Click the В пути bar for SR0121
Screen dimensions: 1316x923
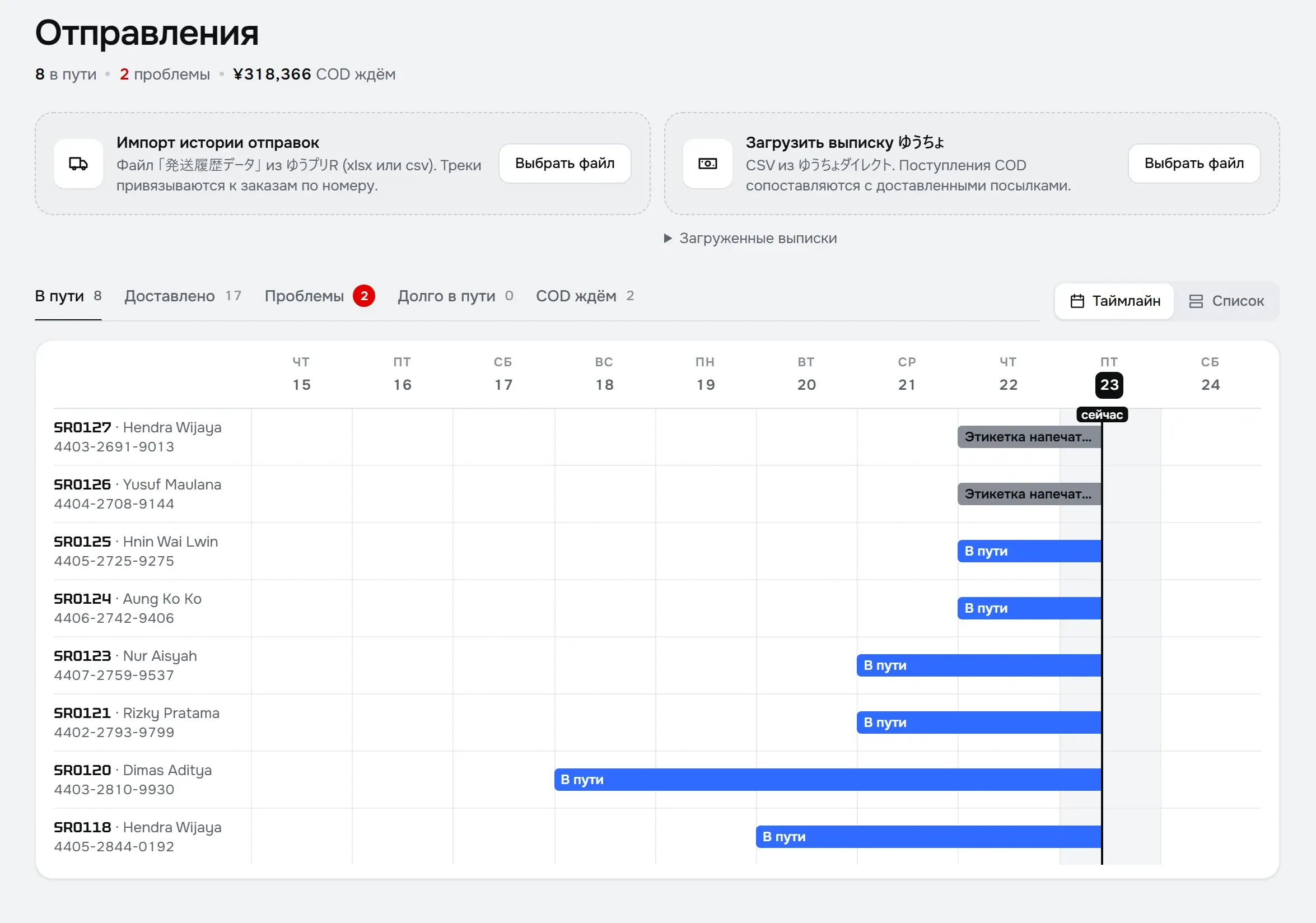(x=978, y=722)
